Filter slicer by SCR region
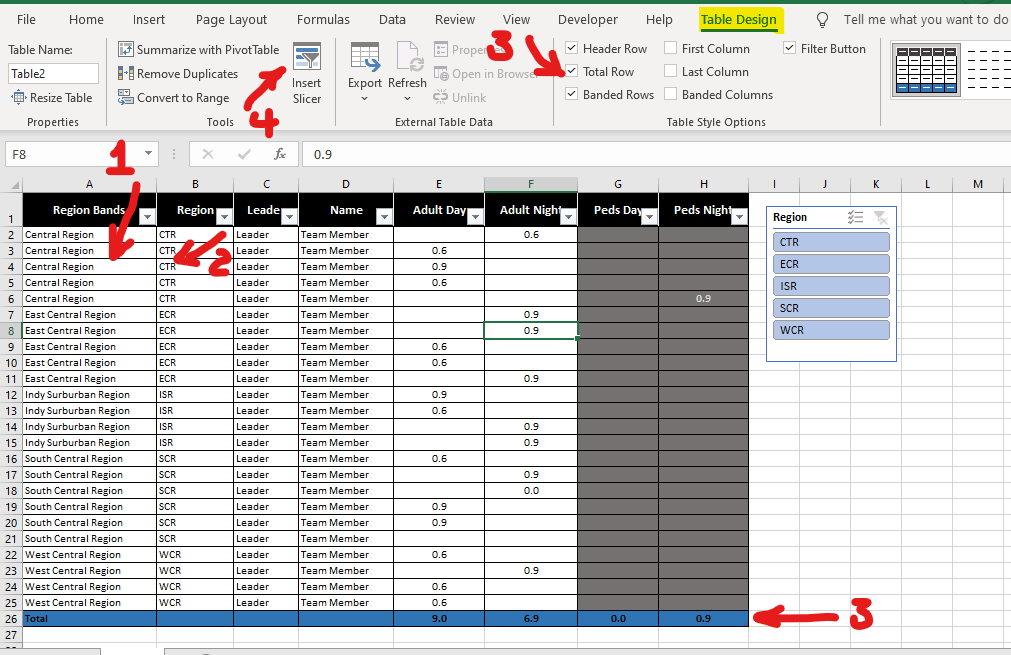1011x655 pixels. coord(831,308)
